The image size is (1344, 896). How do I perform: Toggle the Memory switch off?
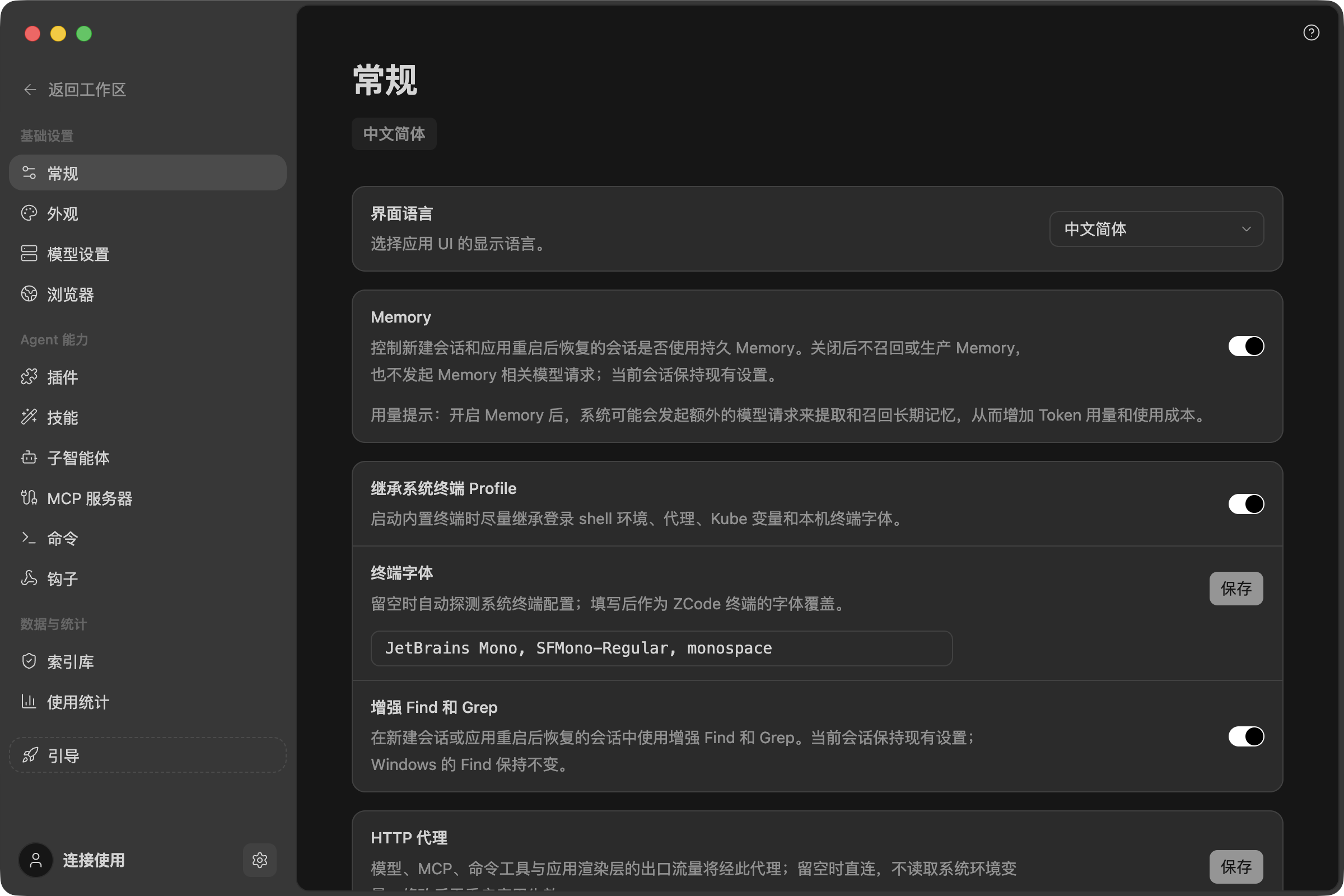coord(1247,346)
